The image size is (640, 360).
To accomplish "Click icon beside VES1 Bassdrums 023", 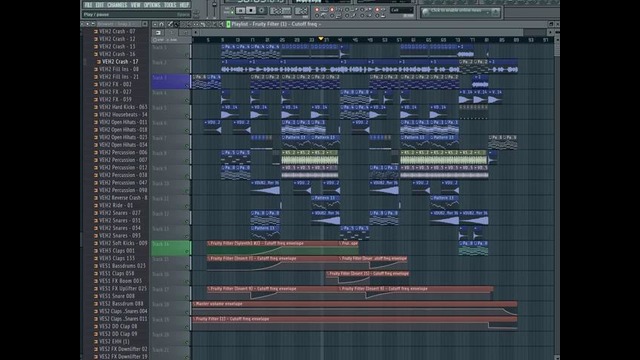I will [x=96, y=266].
